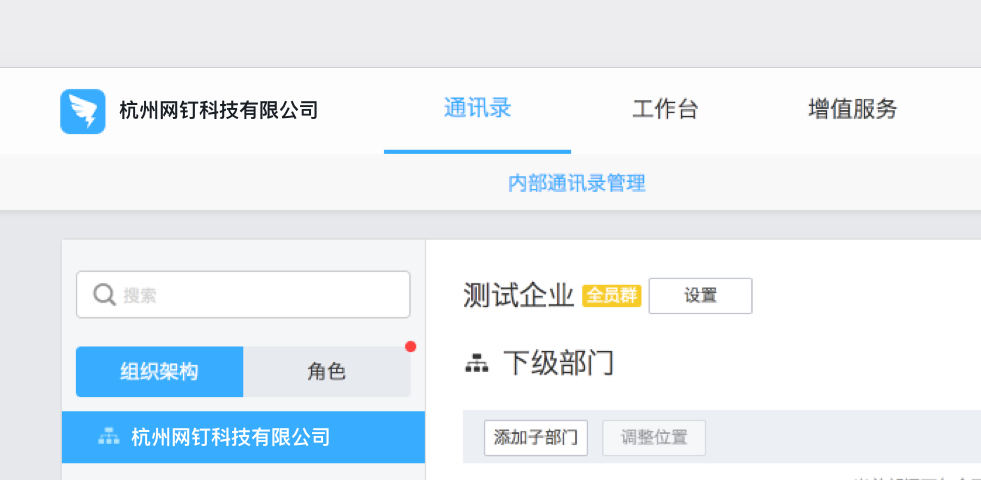Focus the 搜索 input field
This screenshot has width=981, height=480.
coord(243,294)
